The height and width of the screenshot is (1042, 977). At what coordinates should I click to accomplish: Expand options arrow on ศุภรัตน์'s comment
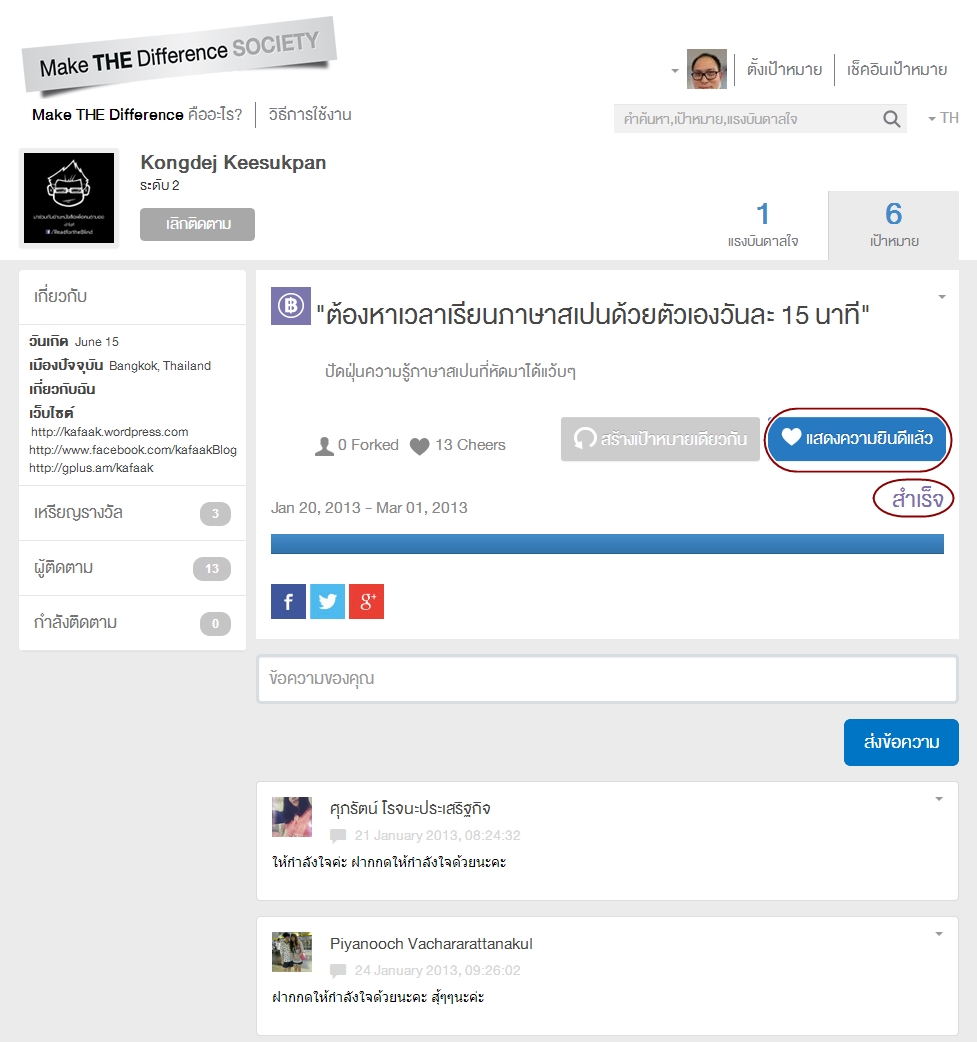[x=939, y=799]
